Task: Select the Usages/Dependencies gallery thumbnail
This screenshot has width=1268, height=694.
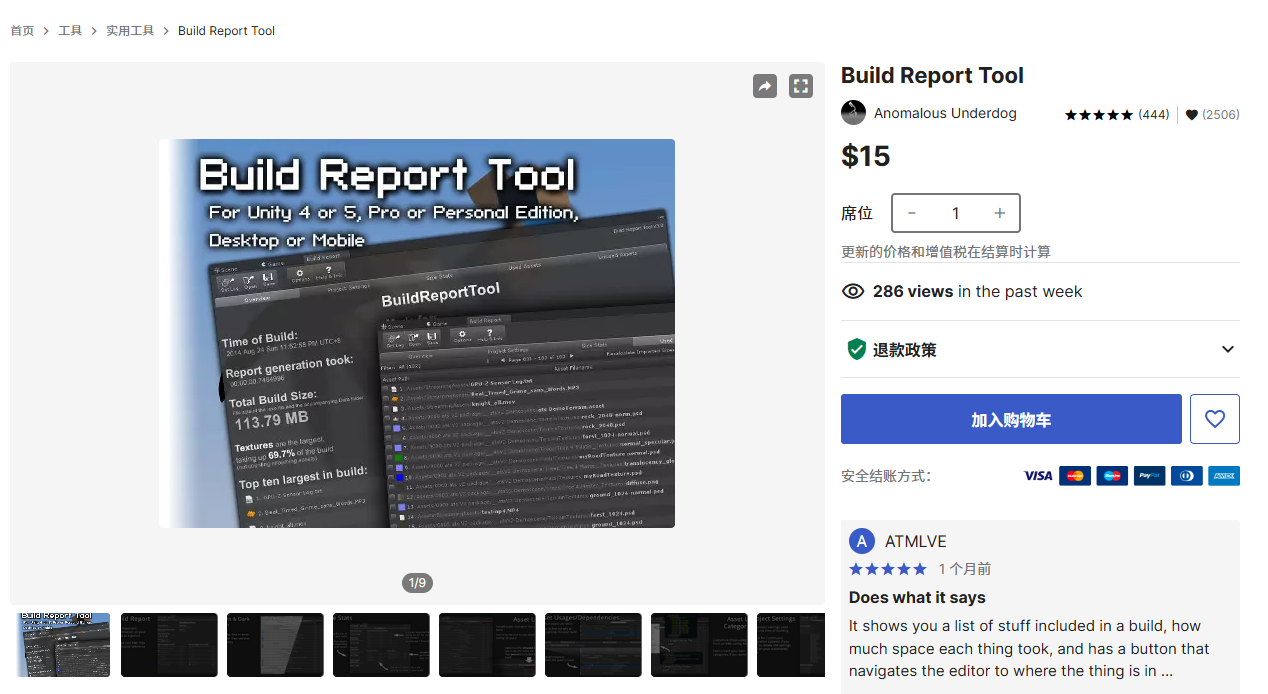Action: pyautogui.click(x=593, y=645)
